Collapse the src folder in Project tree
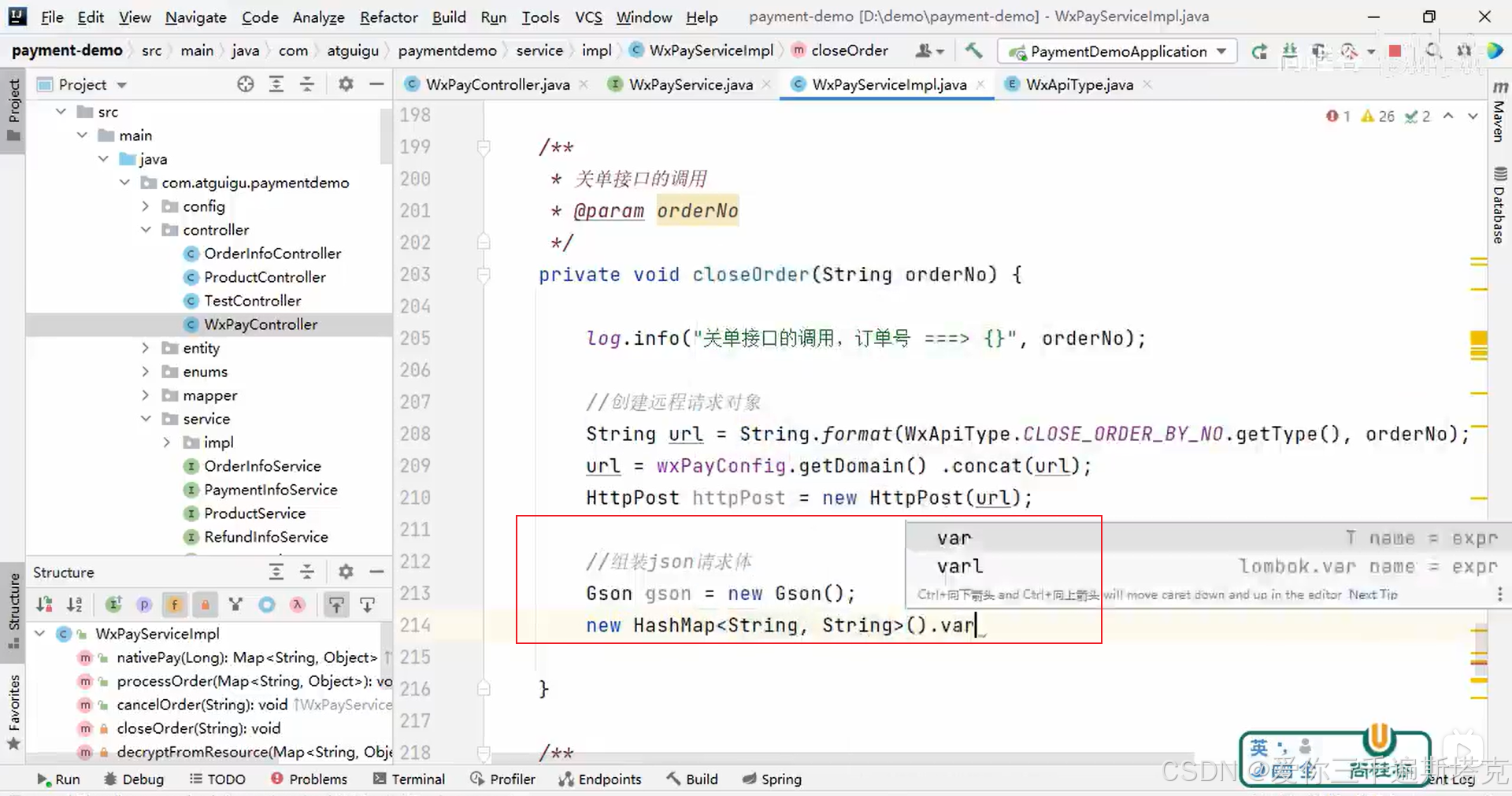1512x796 pixels. click(61, 112)
